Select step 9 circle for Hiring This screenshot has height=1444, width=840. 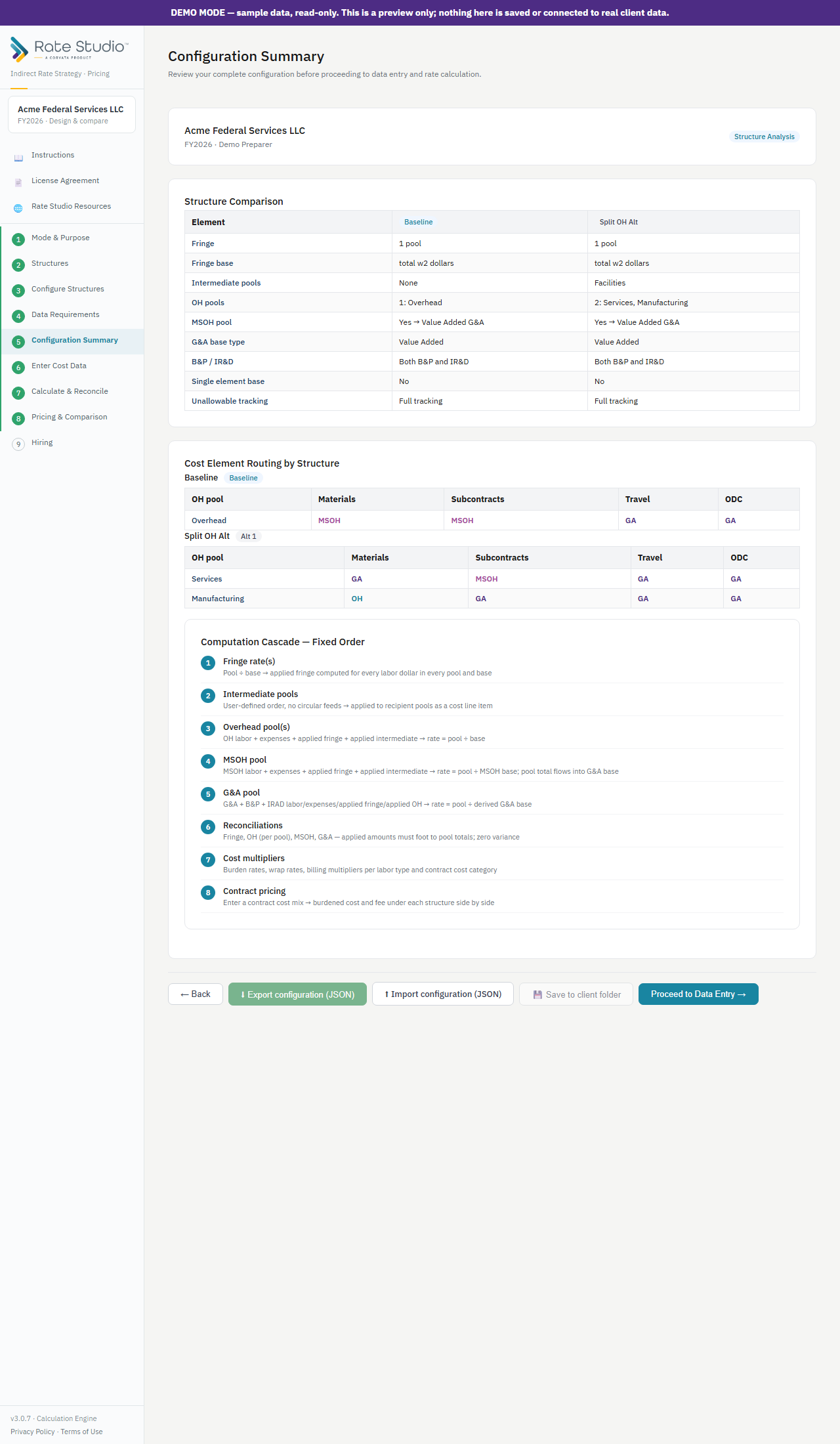[18, 444]
